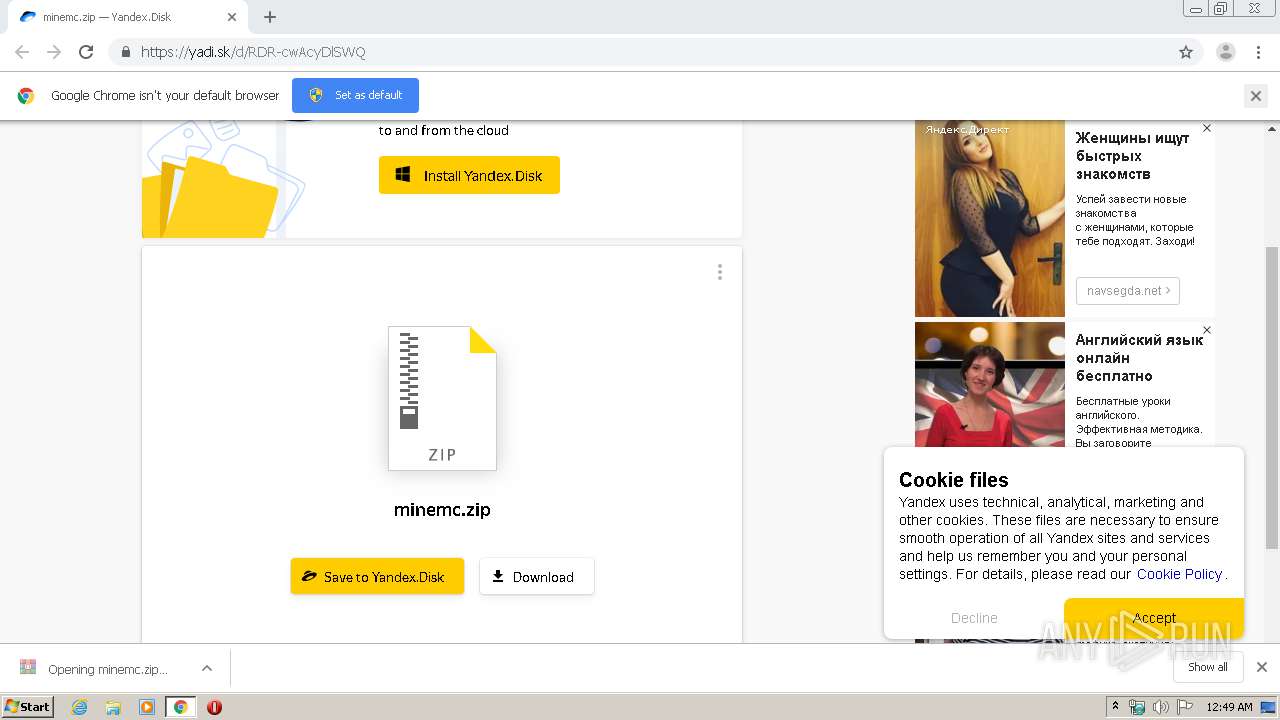
Task: Click the Chrome taskbar icon
Action: click(x=180, y=707)
